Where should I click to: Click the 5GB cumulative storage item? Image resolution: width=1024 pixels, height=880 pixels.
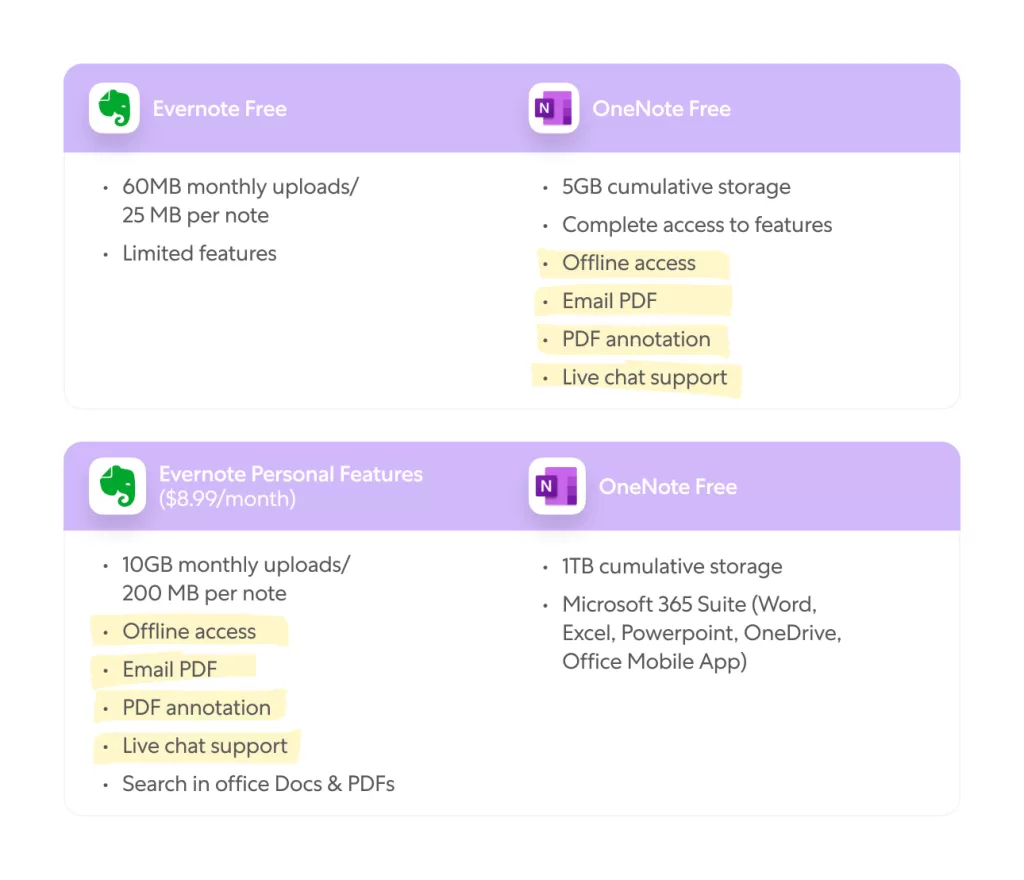tap(676, 187)
